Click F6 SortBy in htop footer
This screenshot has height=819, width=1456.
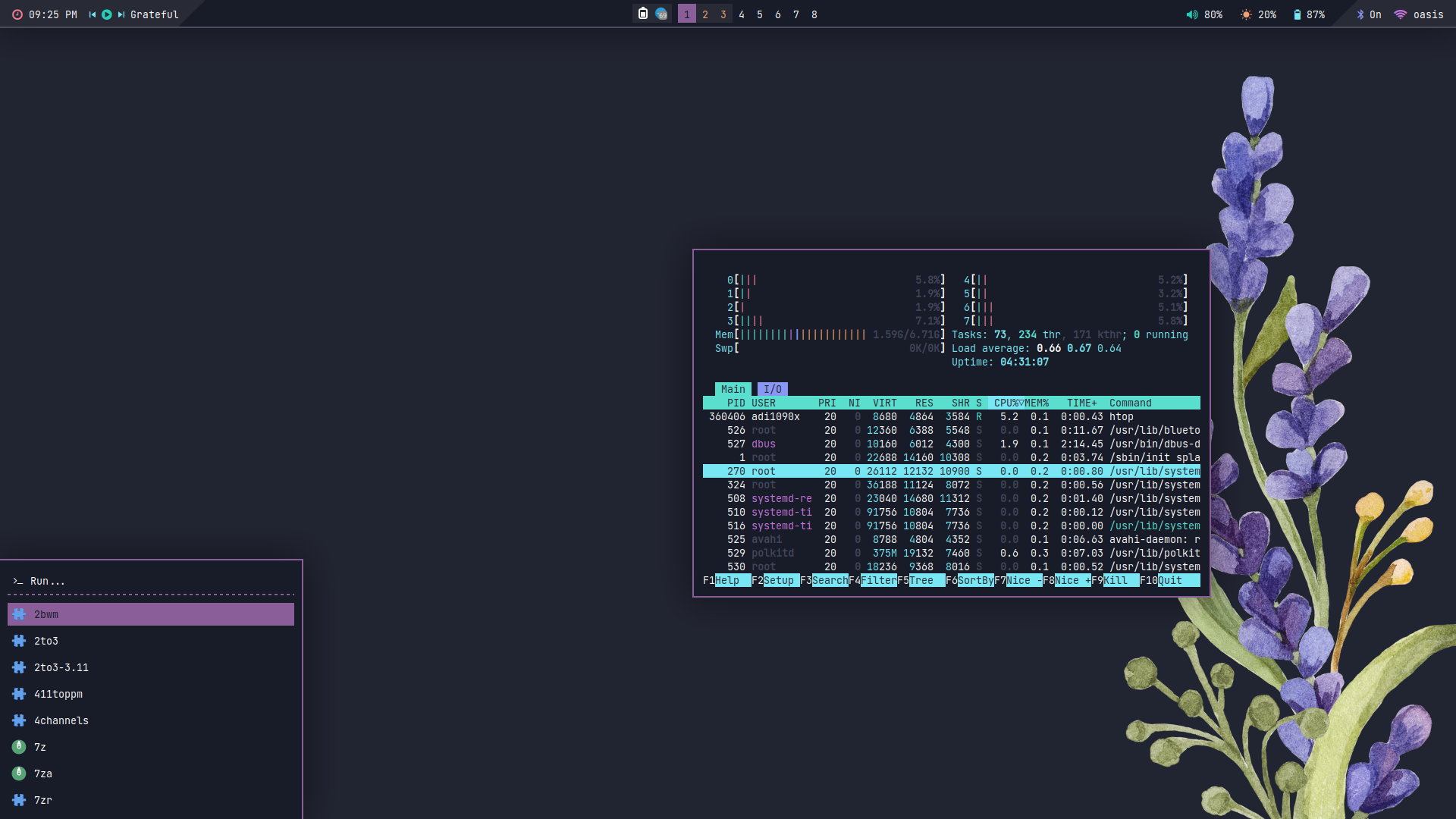(x=974, y=580)
